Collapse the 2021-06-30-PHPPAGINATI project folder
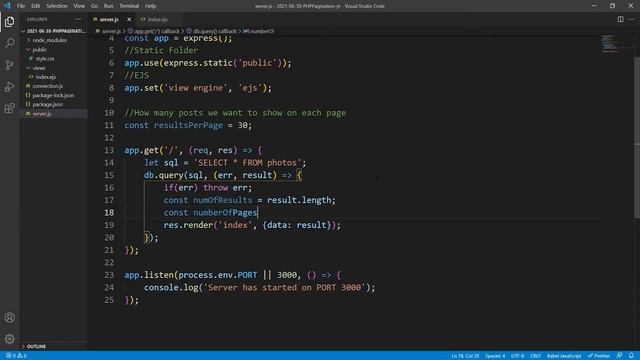This screenshot has height=360, width=640. click(53, 31)
